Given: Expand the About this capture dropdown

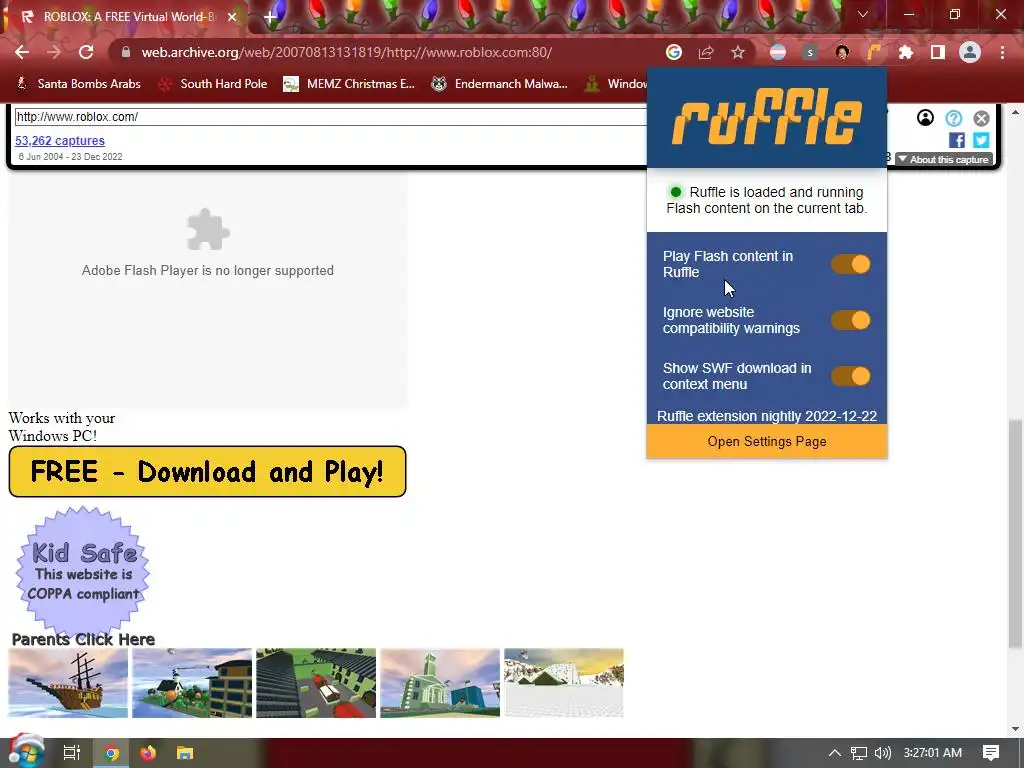Looking at the screenshot, I should tap(944, 159).
